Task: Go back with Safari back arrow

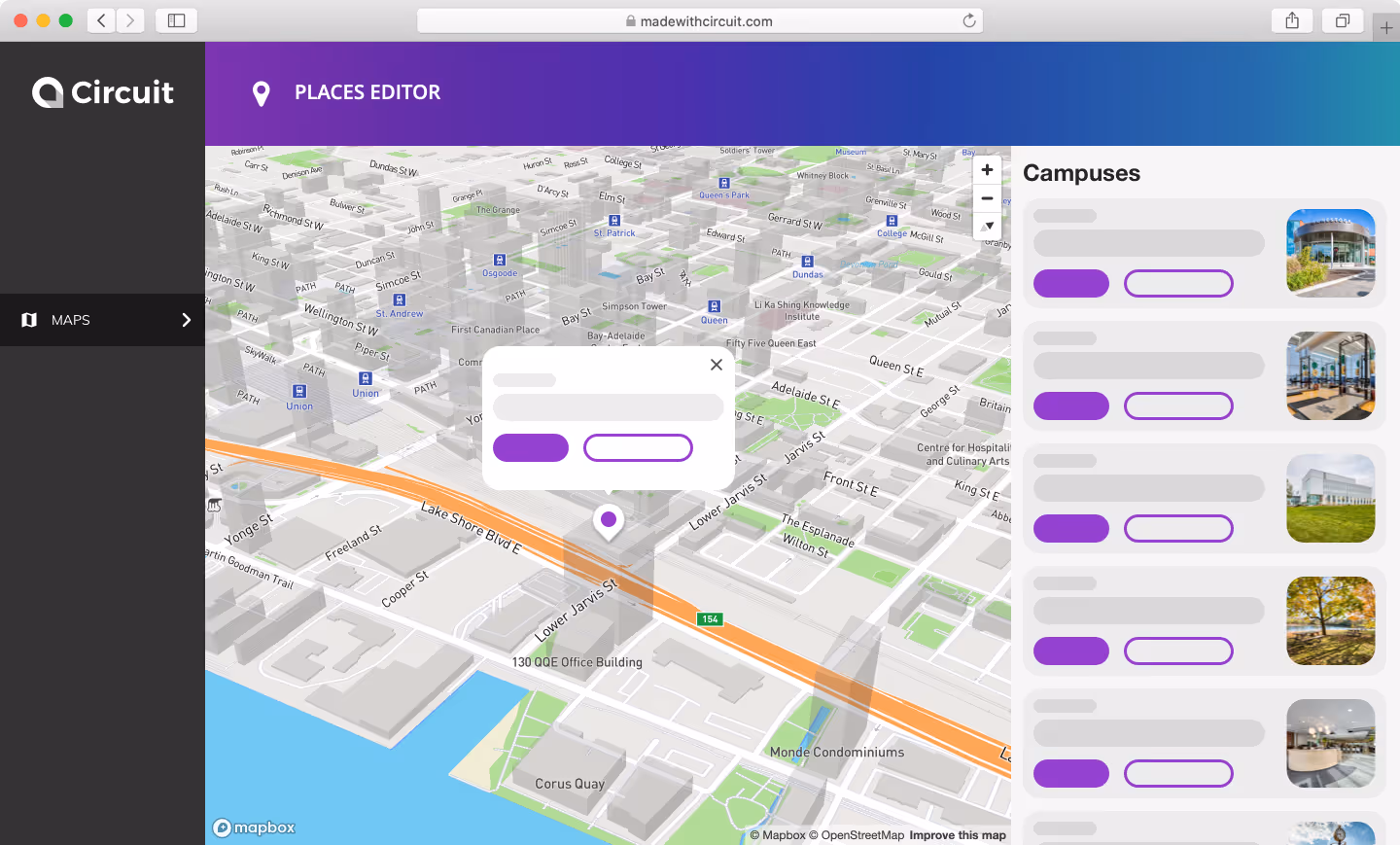Action: (101, 20)
